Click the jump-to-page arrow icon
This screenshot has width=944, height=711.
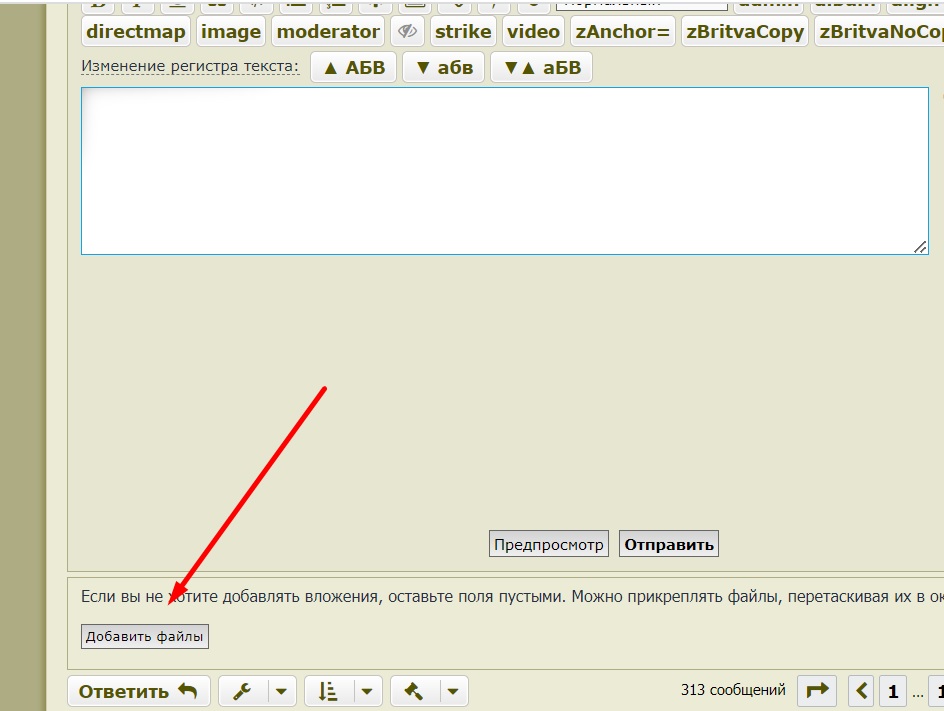[x=817, y=690]
